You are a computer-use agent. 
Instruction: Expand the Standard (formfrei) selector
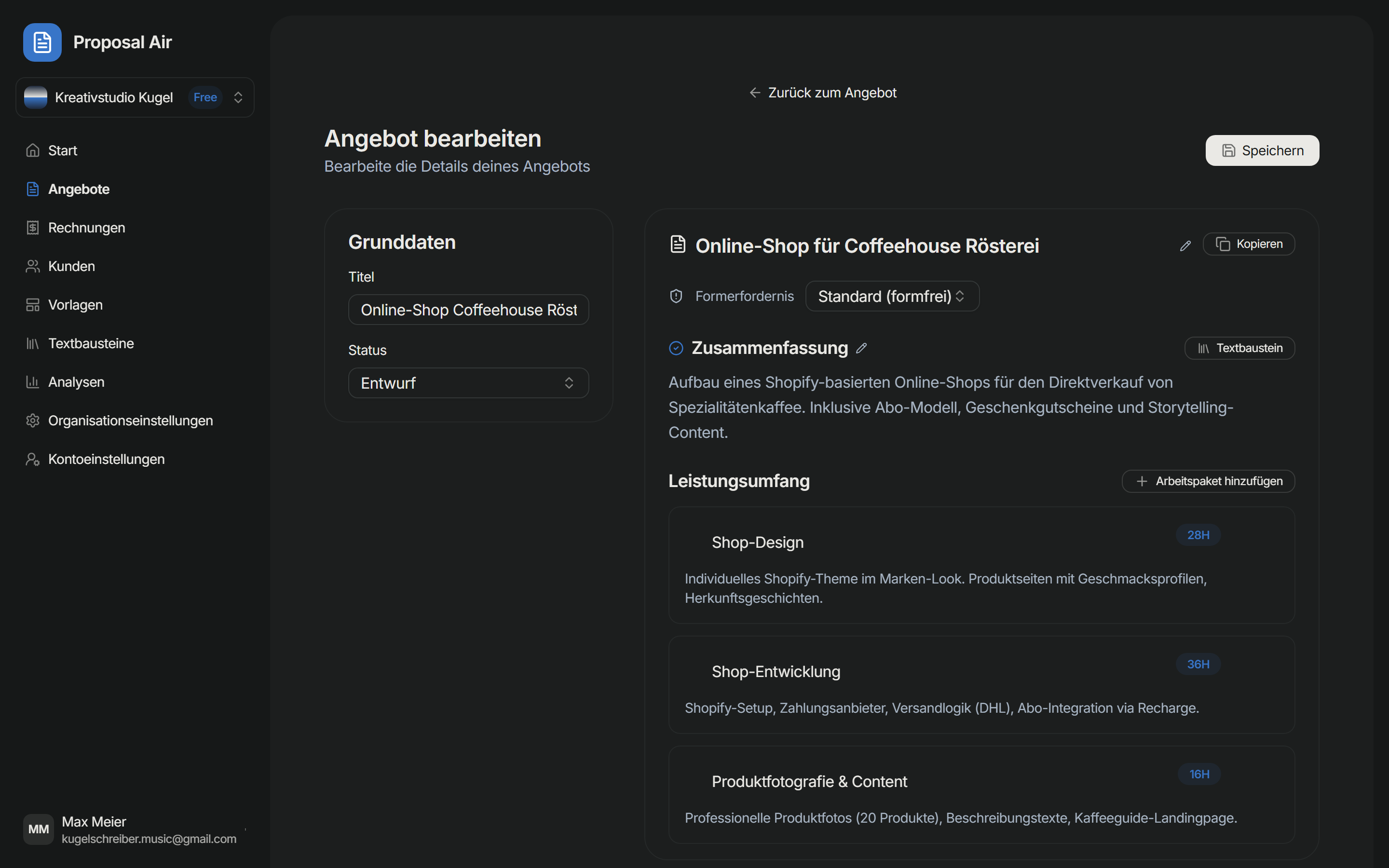(892, 296)
